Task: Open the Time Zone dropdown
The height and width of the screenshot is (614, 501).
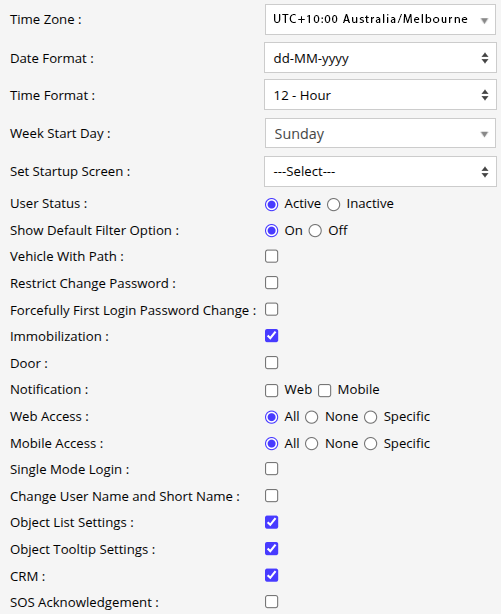Action: tap(380, 20)
